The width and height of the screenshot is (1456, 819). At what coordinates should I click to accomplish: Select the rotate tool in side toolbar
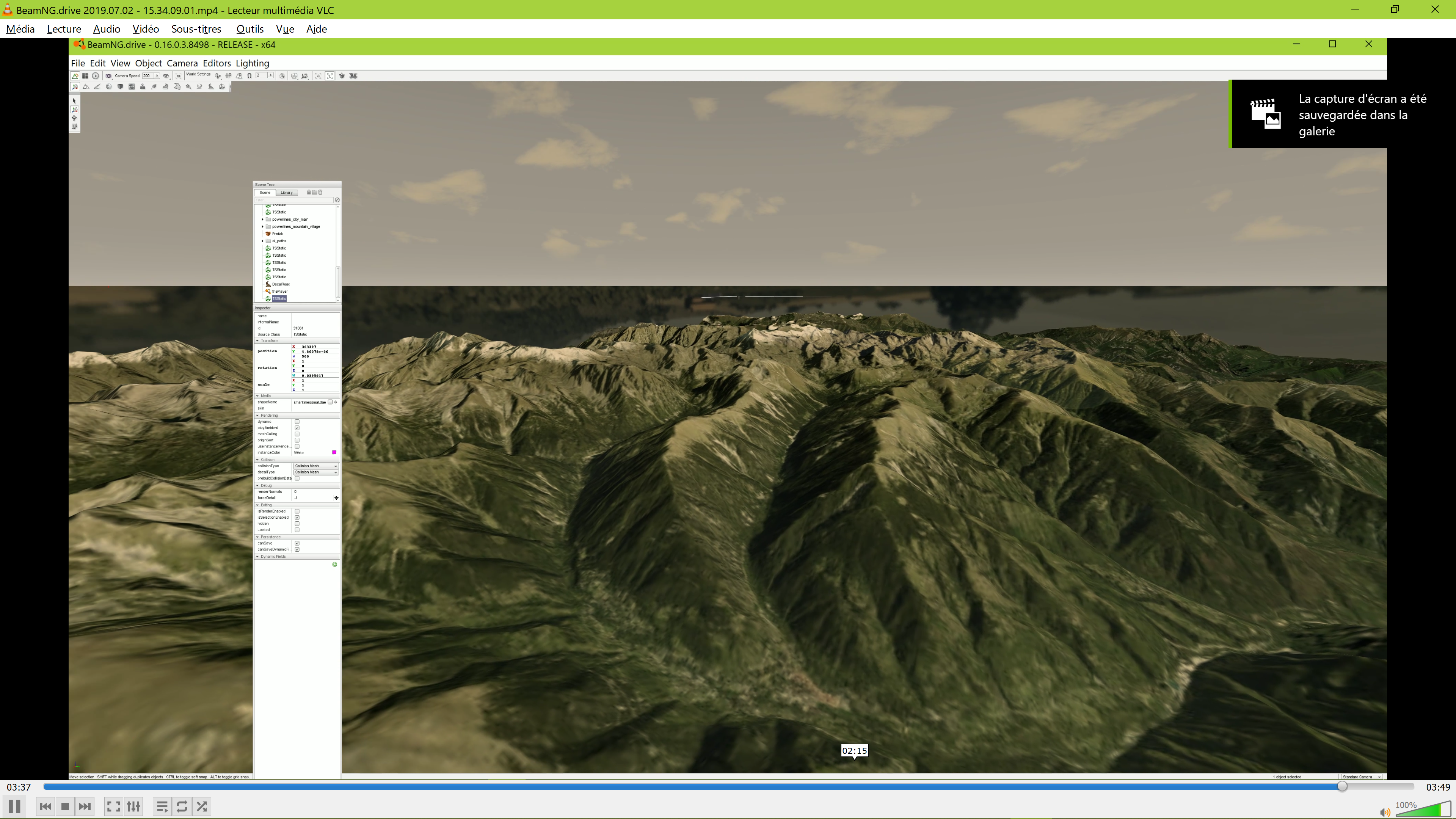75,118
